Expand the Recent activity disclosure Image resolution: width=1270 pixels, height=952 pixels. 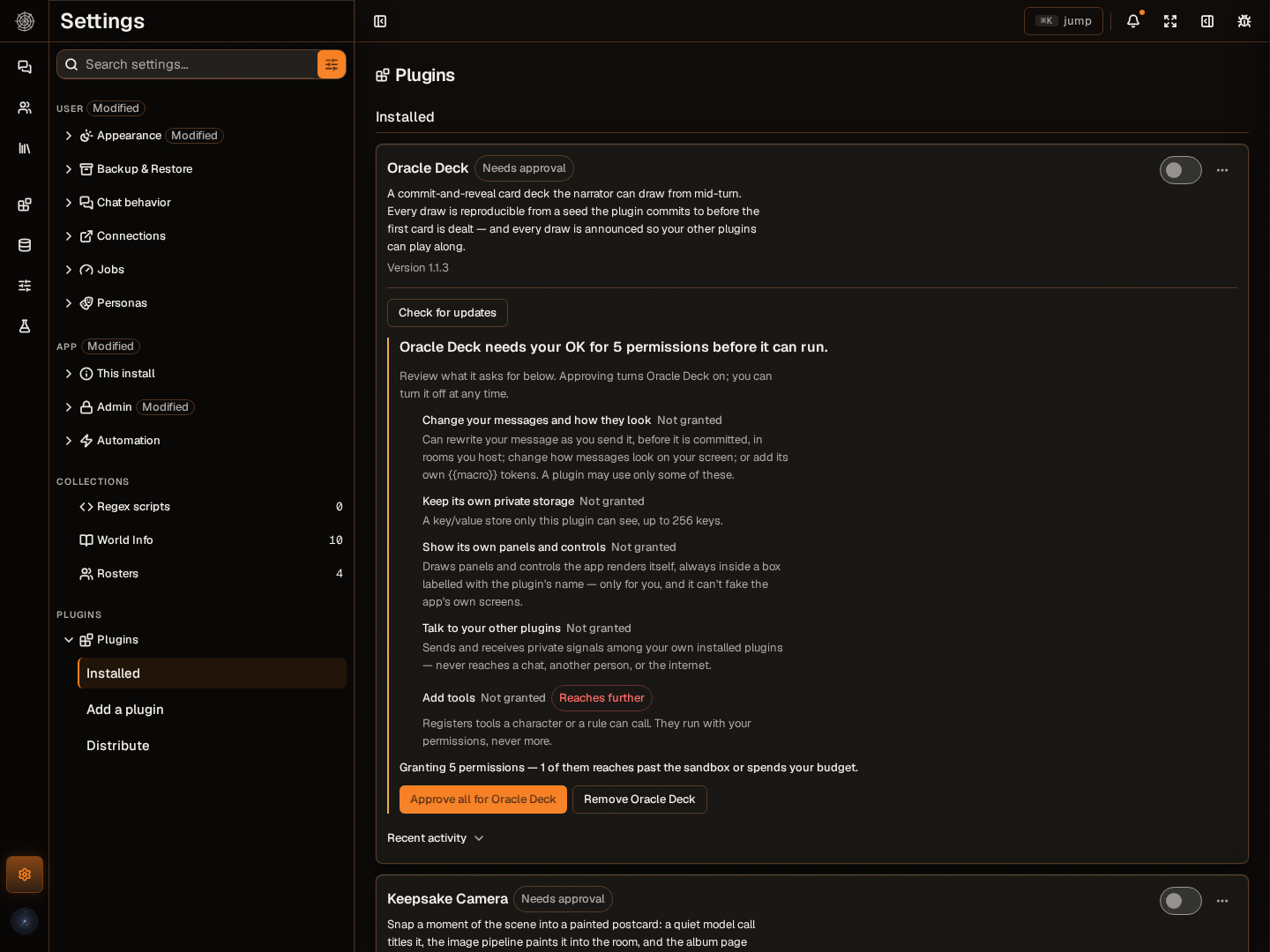pyautogui.click(x=436, y=838)
